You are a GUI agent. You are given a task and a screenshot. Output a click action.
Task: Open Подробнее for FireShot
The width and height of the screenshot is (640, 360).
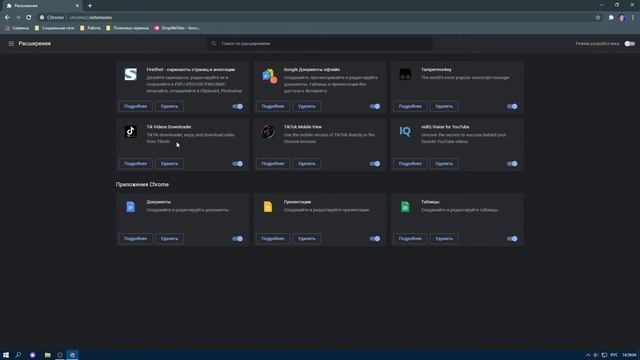point(136,107)
